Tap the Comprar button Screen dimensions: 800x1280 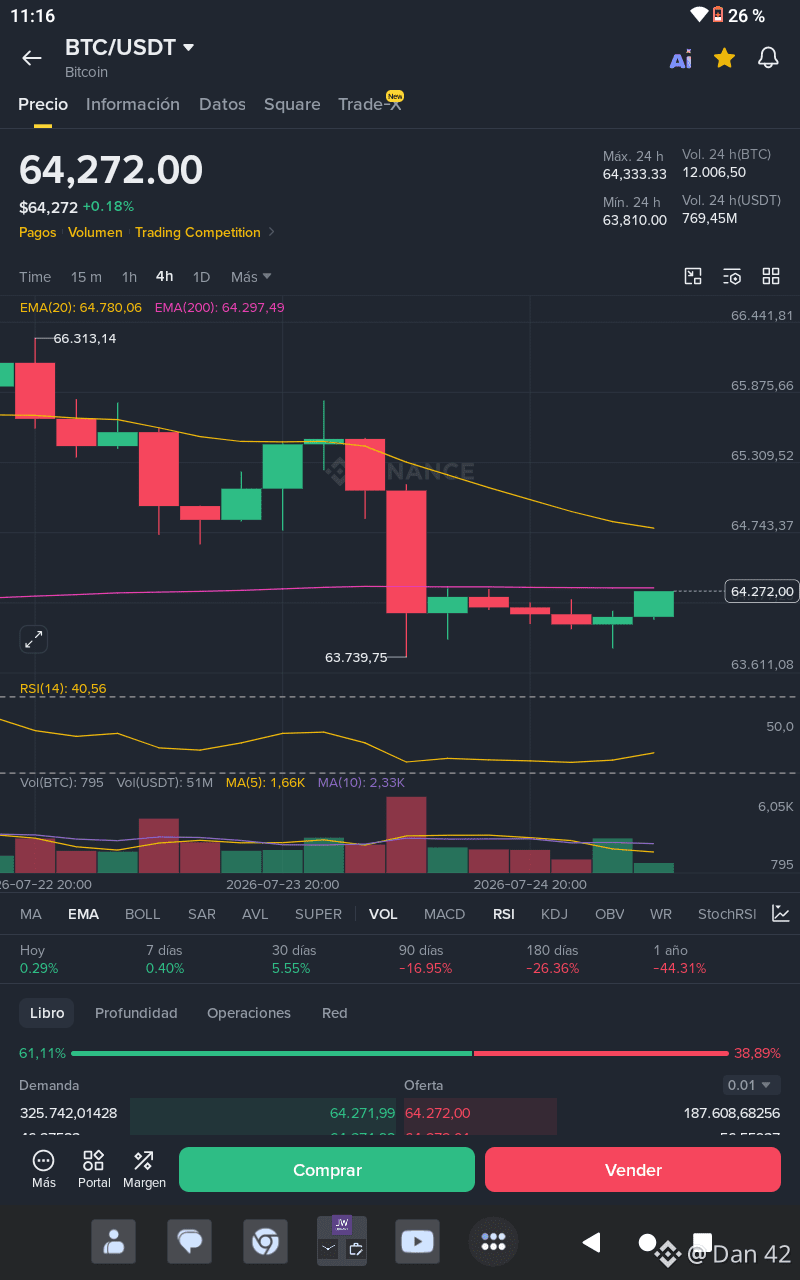pos(327,1169)
